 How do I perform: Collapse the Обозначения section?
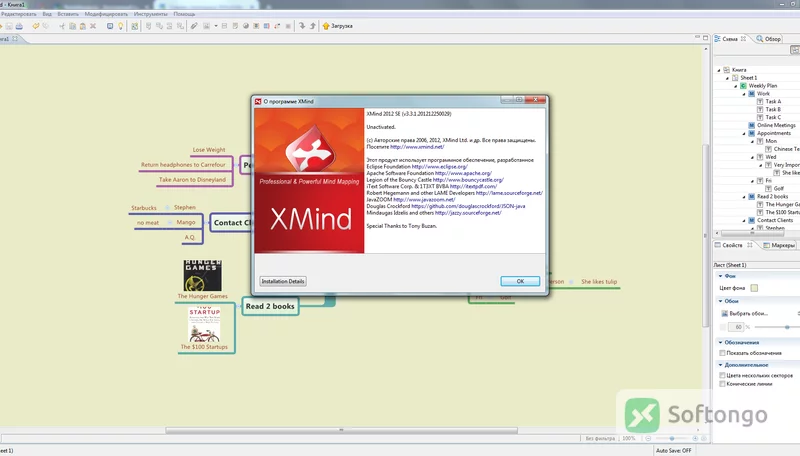720,342
